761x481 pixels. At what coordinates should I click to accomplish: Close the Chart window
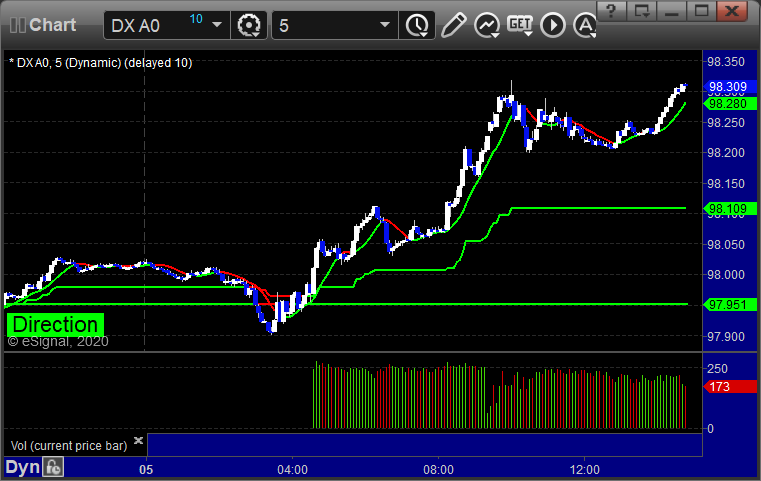coord(732,11)
